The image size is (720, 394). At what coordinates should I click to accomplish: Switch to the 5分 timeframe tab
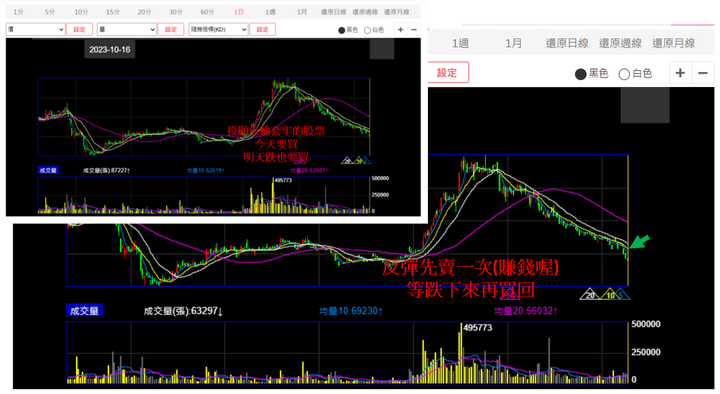click(x=50, y=12)
